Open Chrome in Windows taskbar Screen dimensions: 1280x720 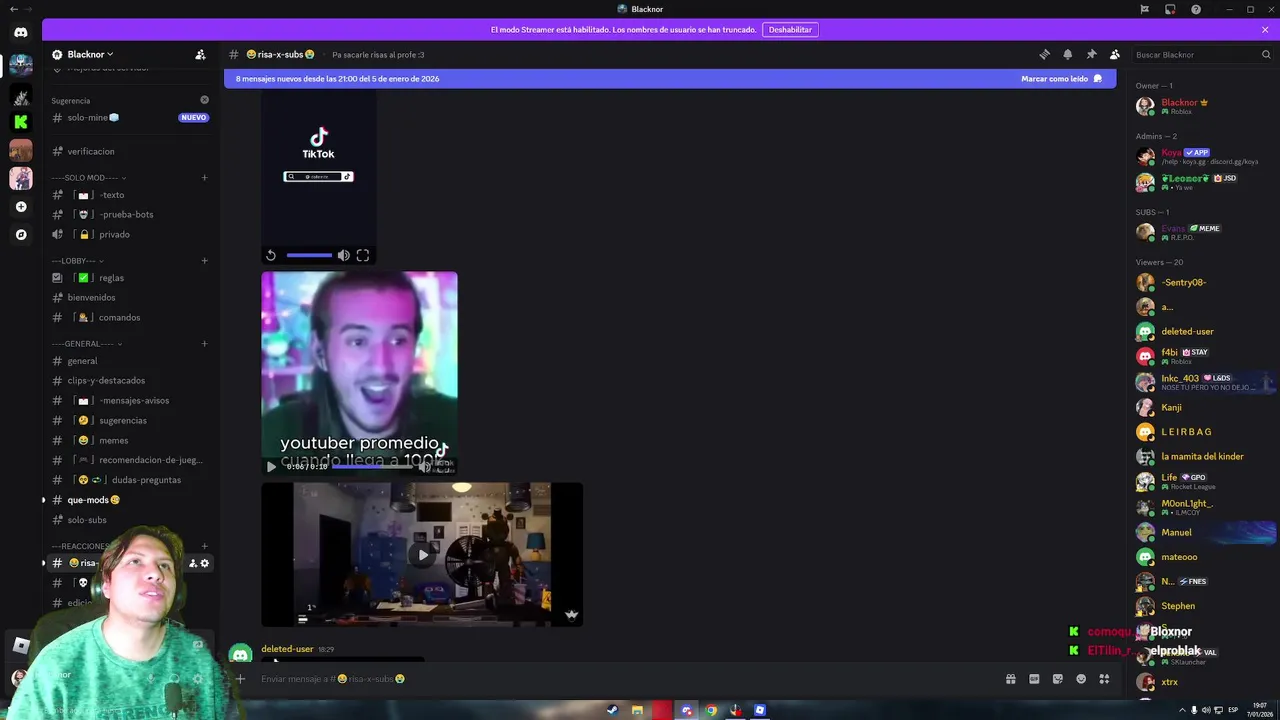(711, 710)
